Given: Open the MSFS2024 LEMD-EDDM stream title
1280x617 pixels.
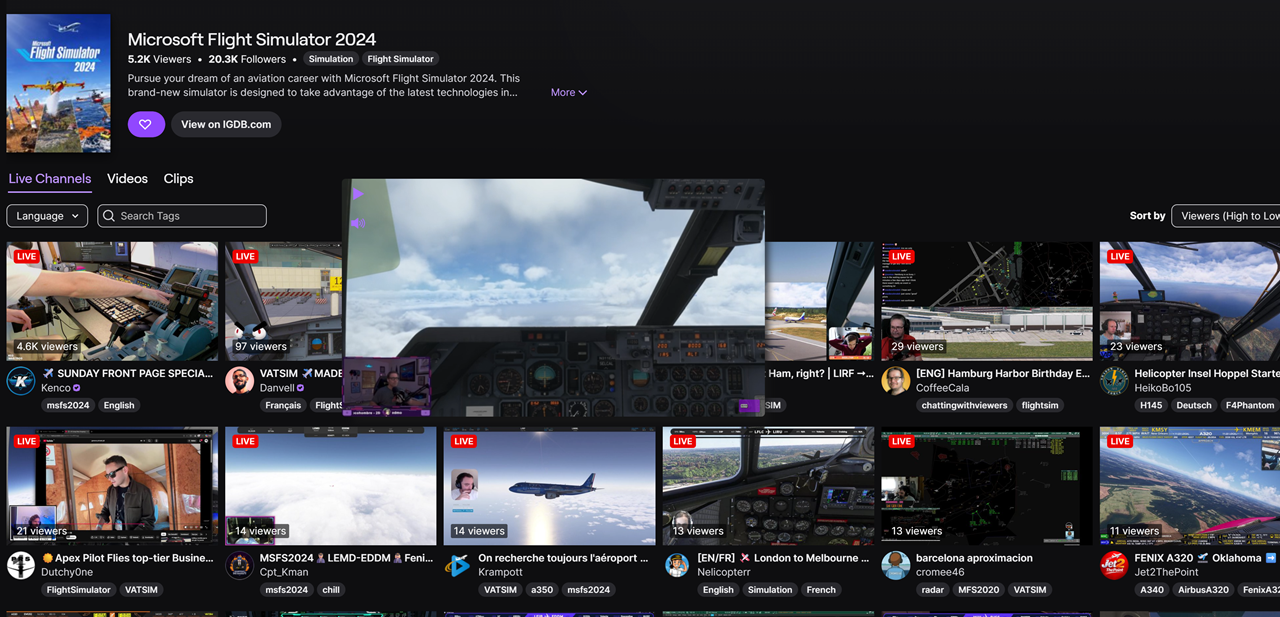Looking at the screenshot, I should [346, 558].
